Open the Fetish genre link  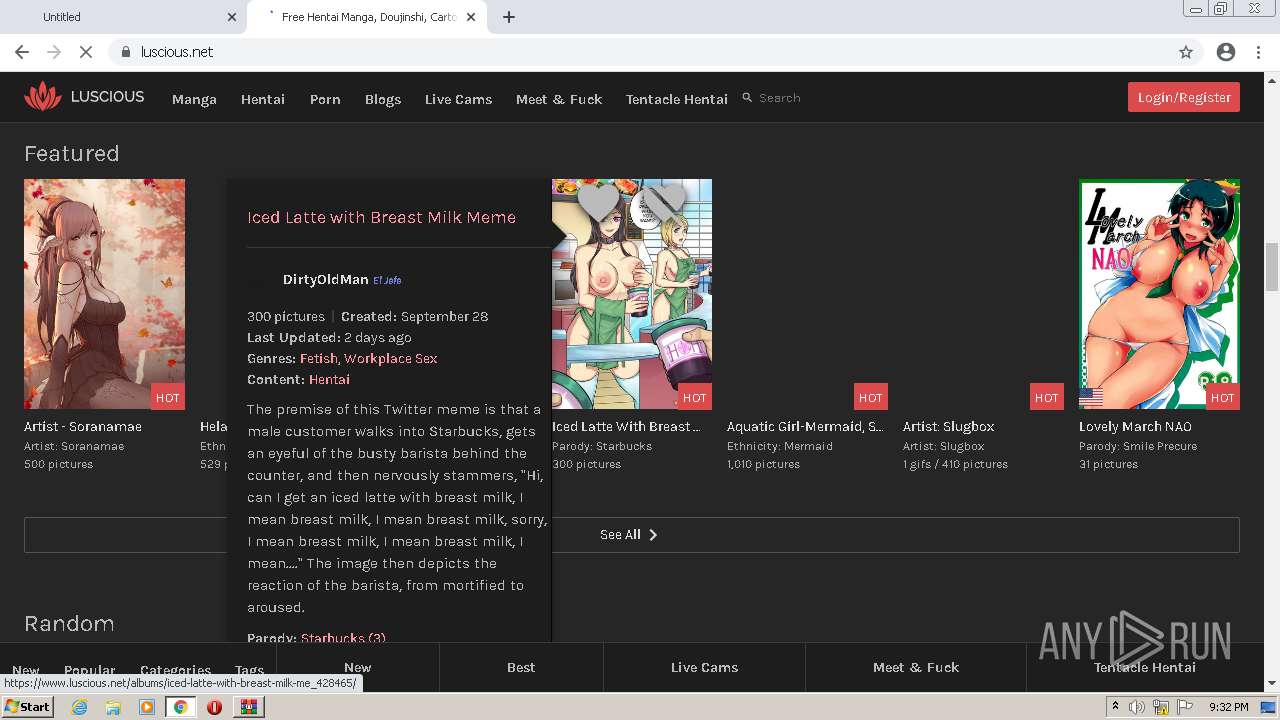pyautogui.click(x=318, y=358)
